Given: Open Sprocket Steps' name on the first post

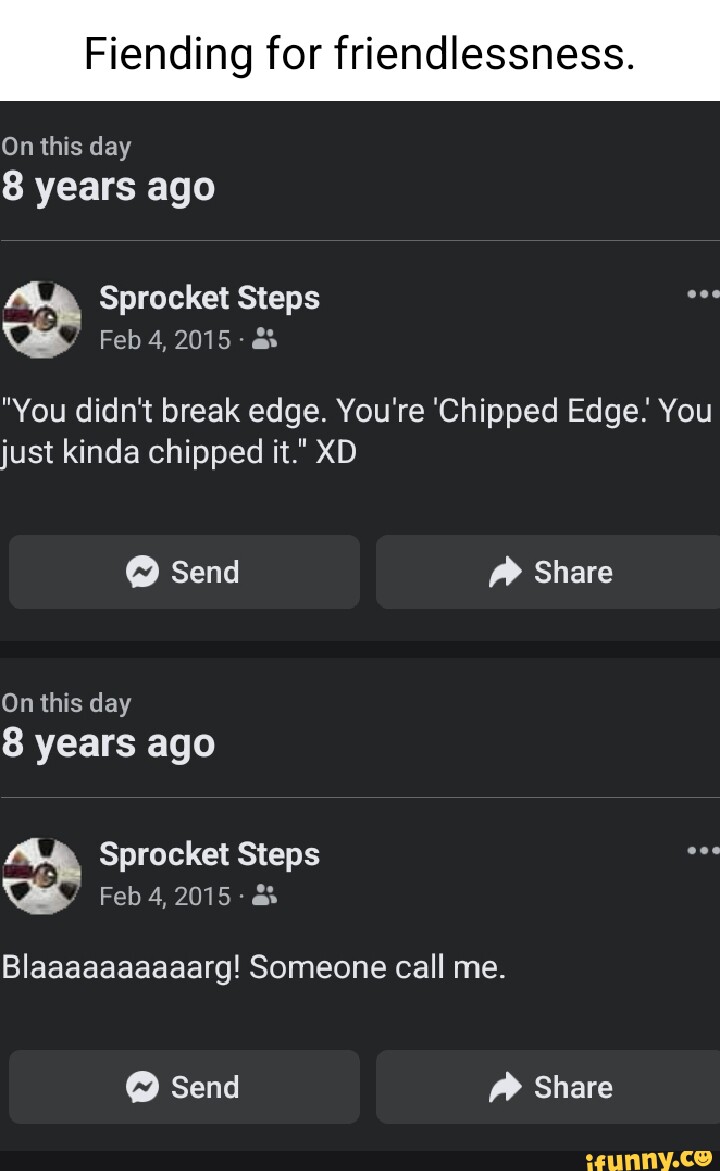Looking at the screenshot, I should point(209,297).
